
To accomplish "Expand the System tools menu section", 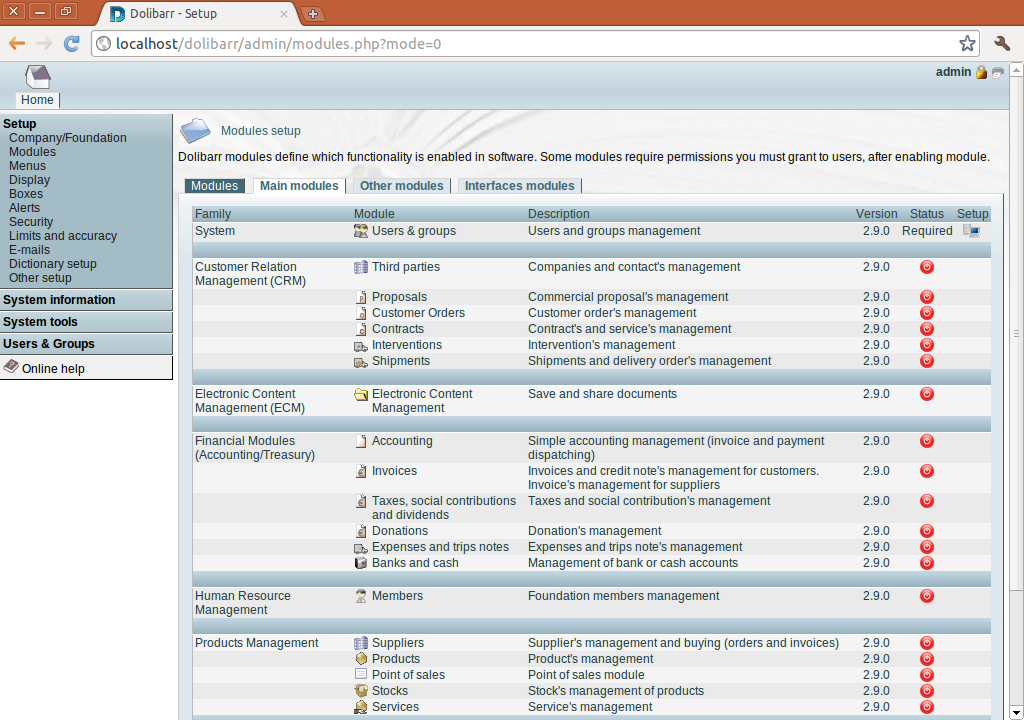I will pos(40,322).
